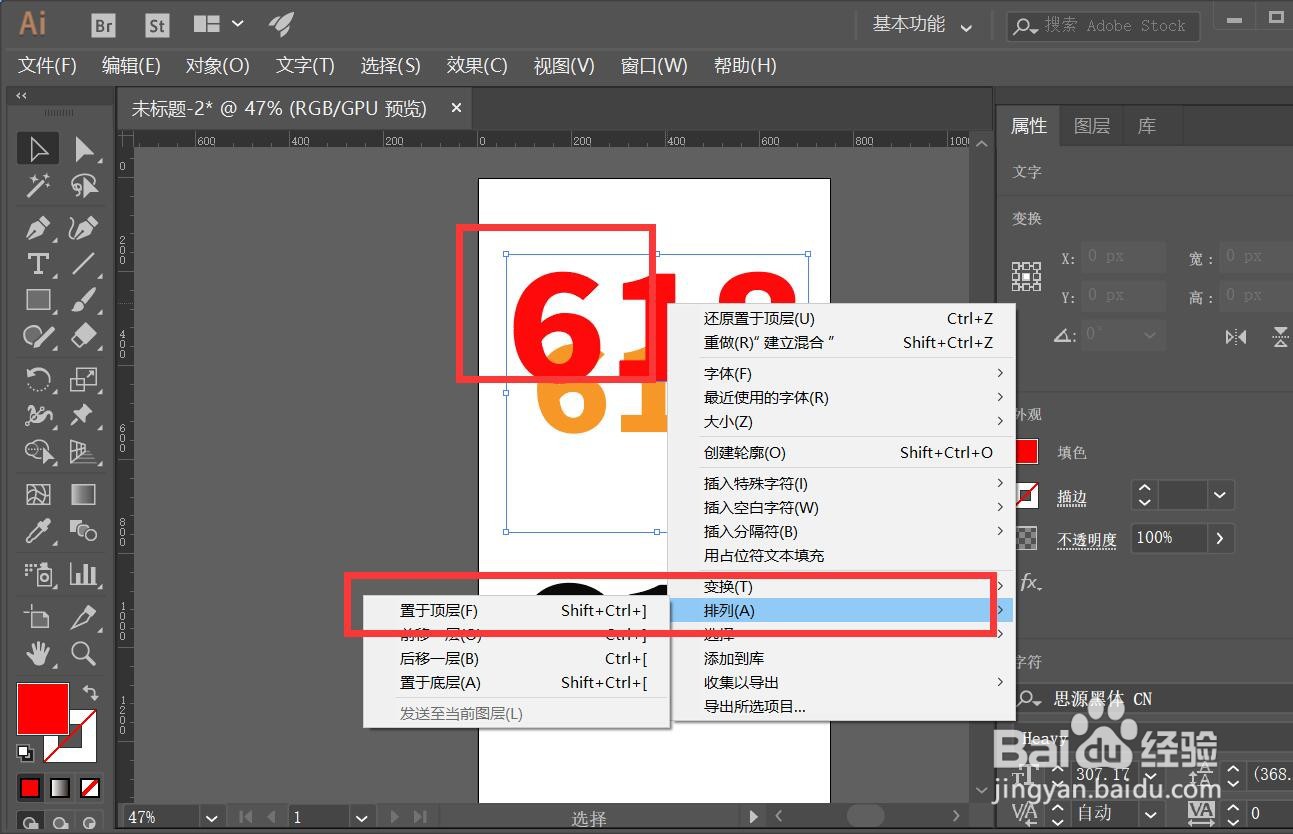The width and height of the screenshot is (1293, 834).
Task: Open the 窗口(W) menu
Action: point(653,65)
